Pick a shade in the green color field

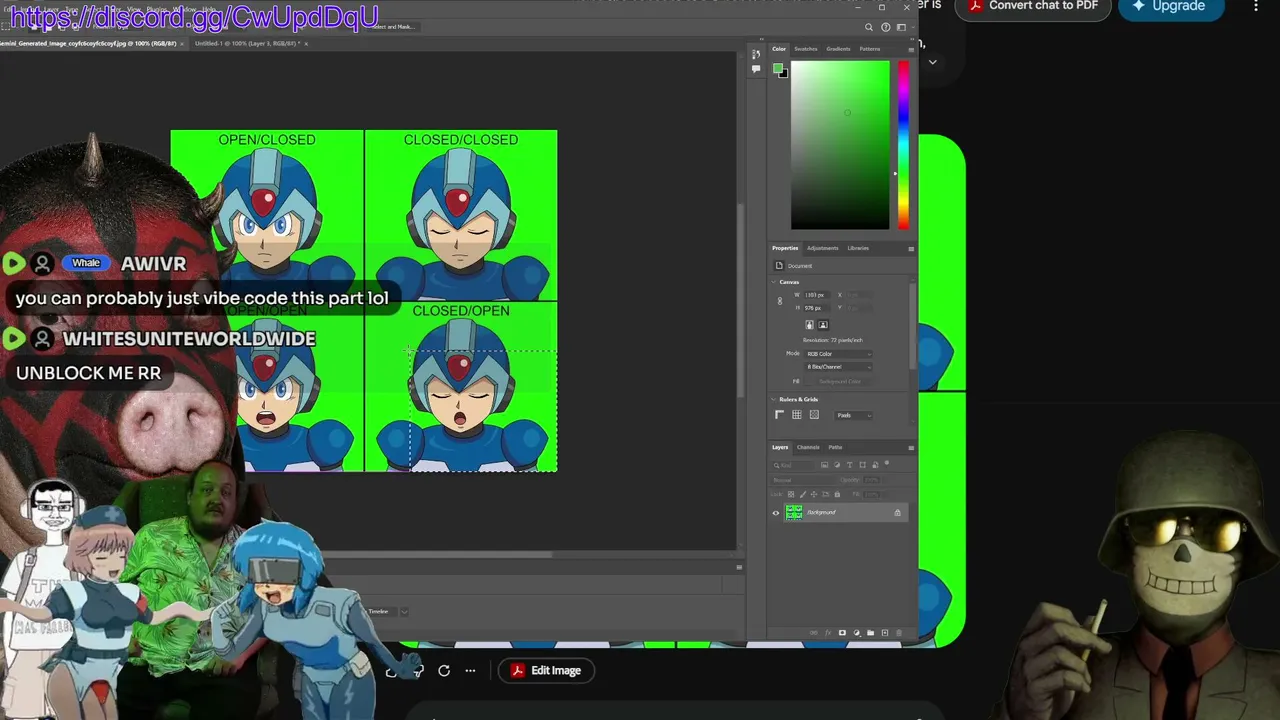pyautogui.click(x=840, y=145)
